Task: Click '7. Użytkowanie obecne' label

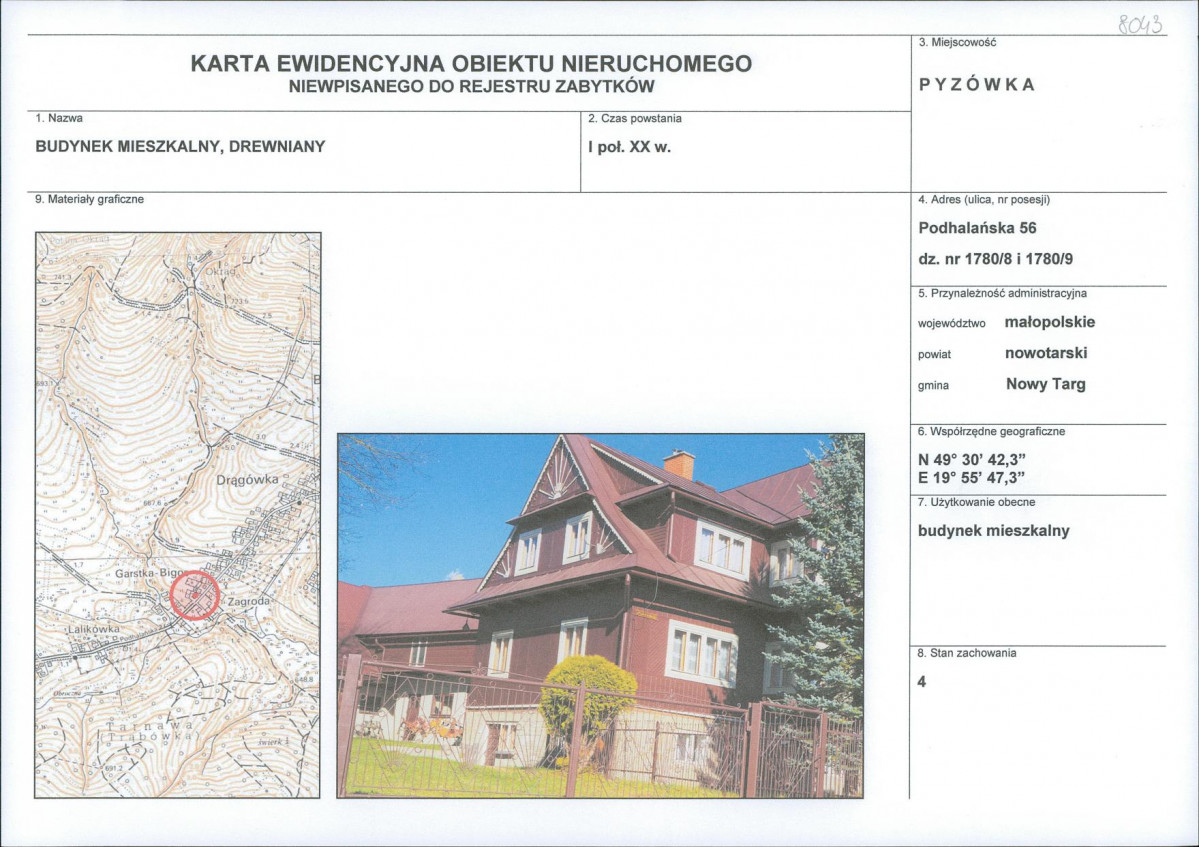Action: [x=976, y=502]
